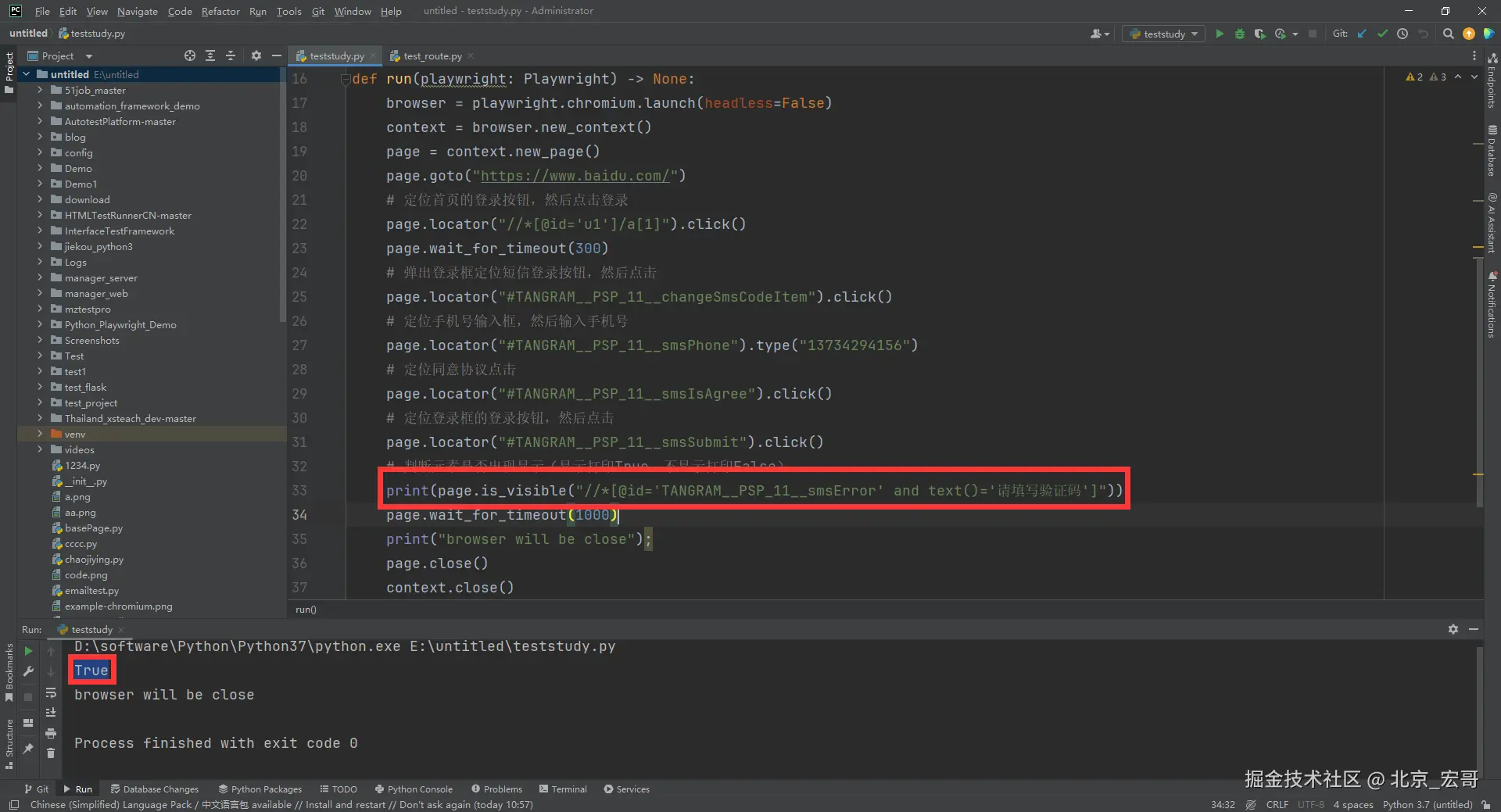
Task: Open the wrench run-configuration icon in the Run panel
Action: (28, 671)
